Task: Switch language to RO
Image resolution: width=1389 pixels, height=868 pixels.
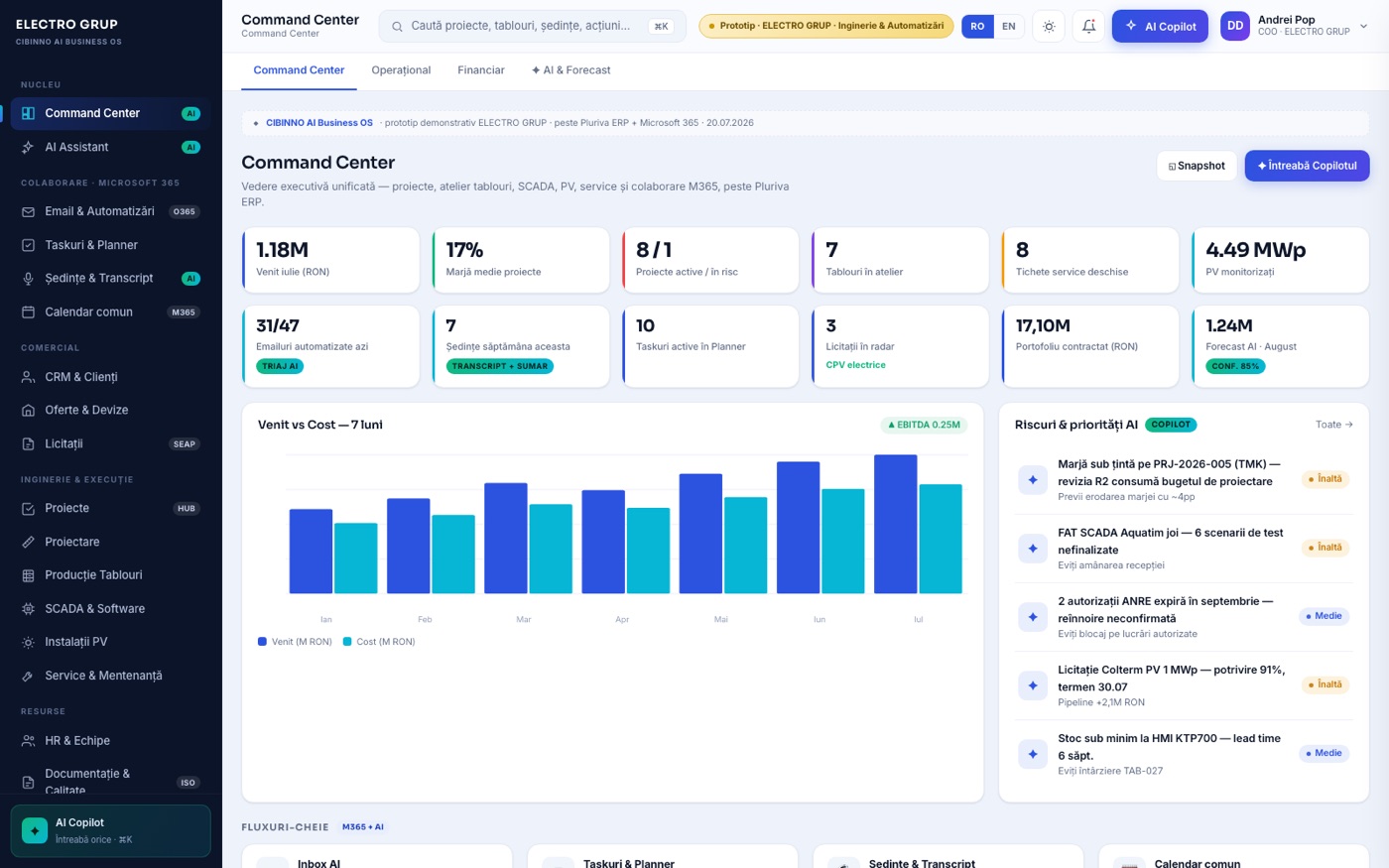Action: tap(977, 27)
